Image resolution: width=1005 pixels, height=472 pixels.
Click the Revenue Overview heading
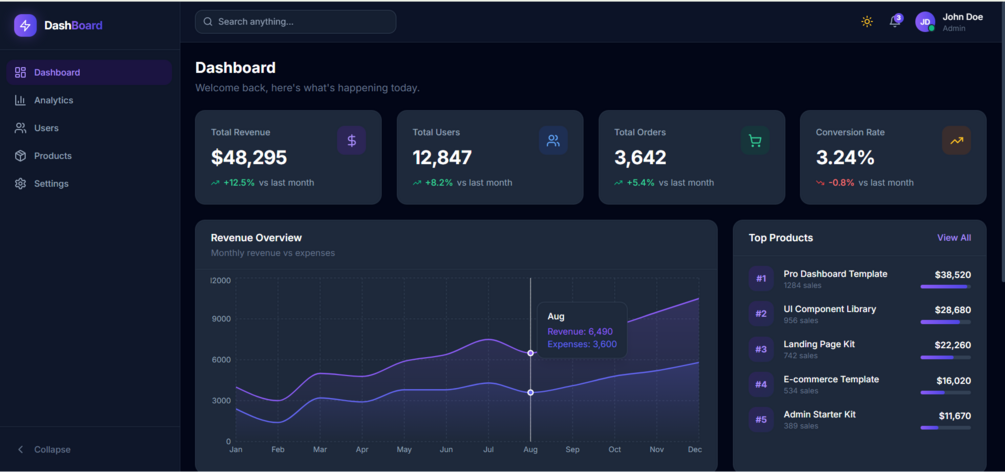tap(256, 238)
